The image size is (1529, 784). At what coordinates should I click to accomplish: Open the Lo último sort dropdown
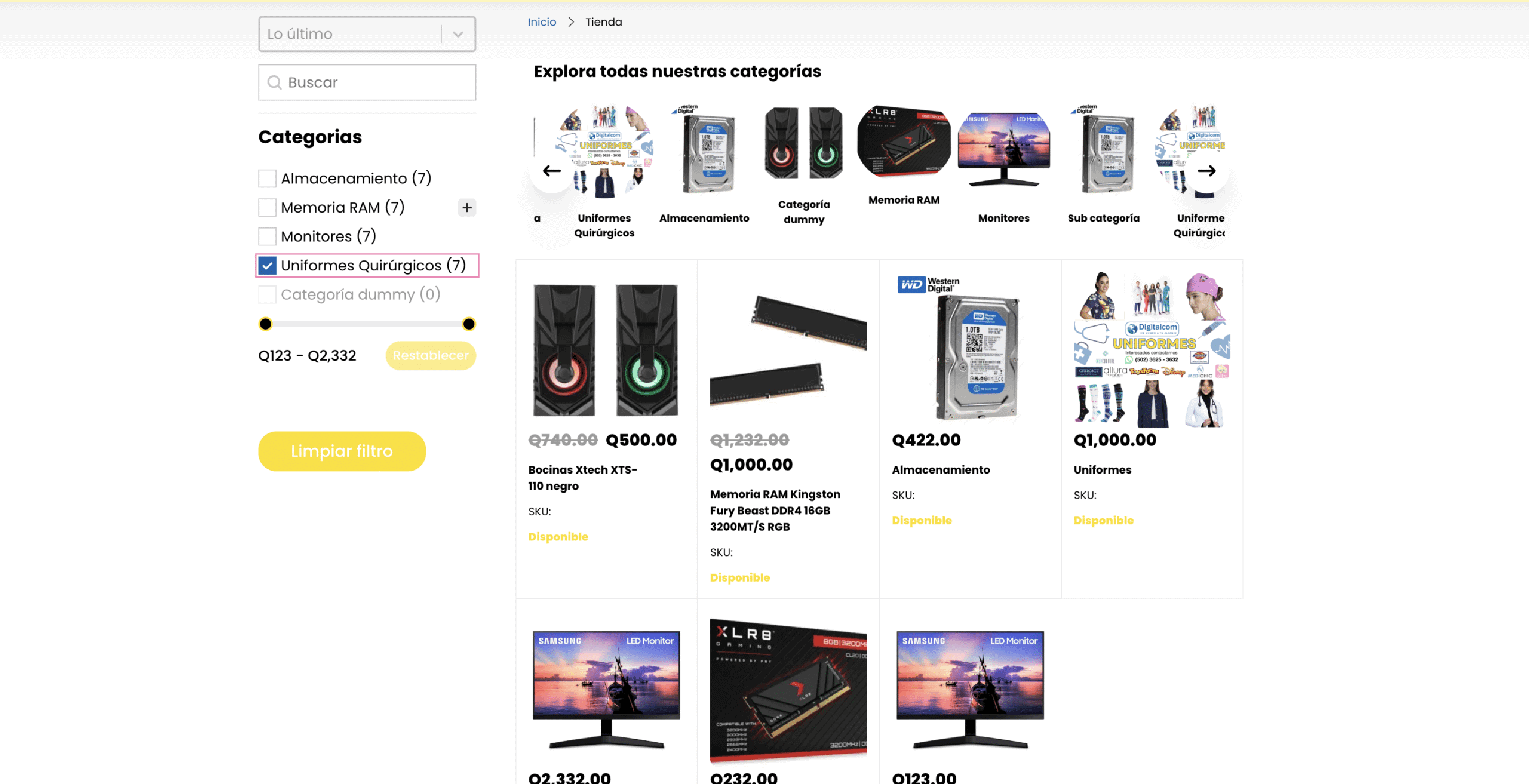352,34
